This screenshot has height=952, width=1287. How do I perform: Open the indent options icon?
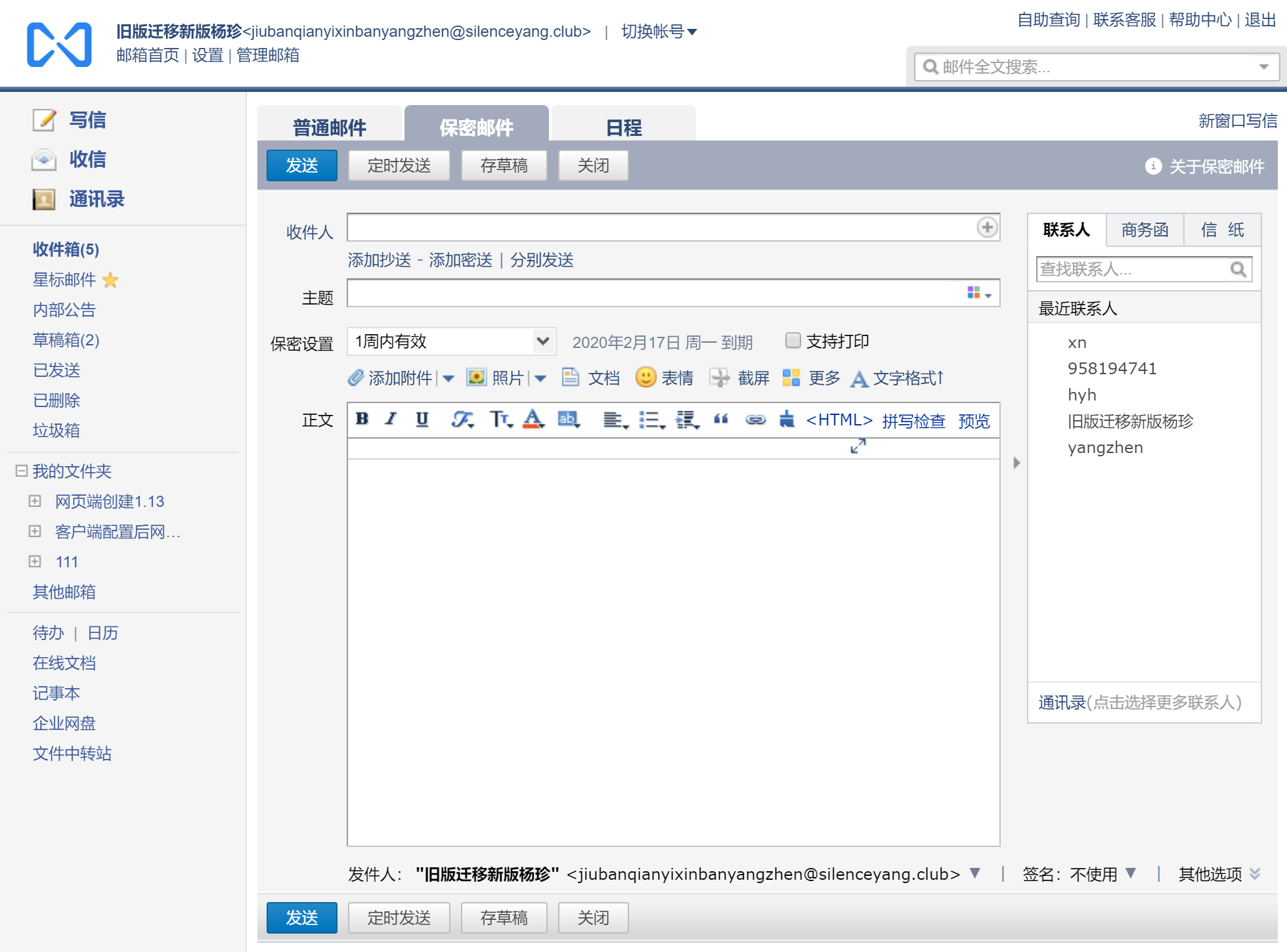pyautogui.click(x=687, y=420)
